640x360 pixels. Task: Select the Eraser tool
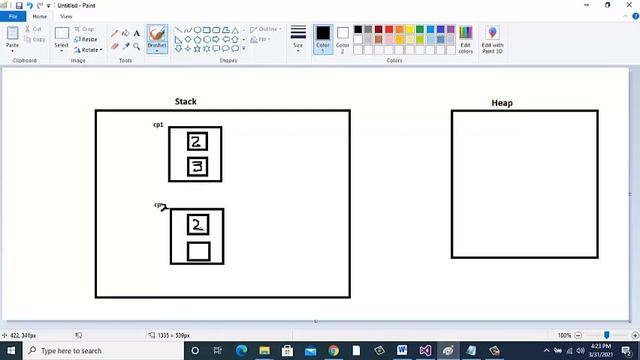115,46
